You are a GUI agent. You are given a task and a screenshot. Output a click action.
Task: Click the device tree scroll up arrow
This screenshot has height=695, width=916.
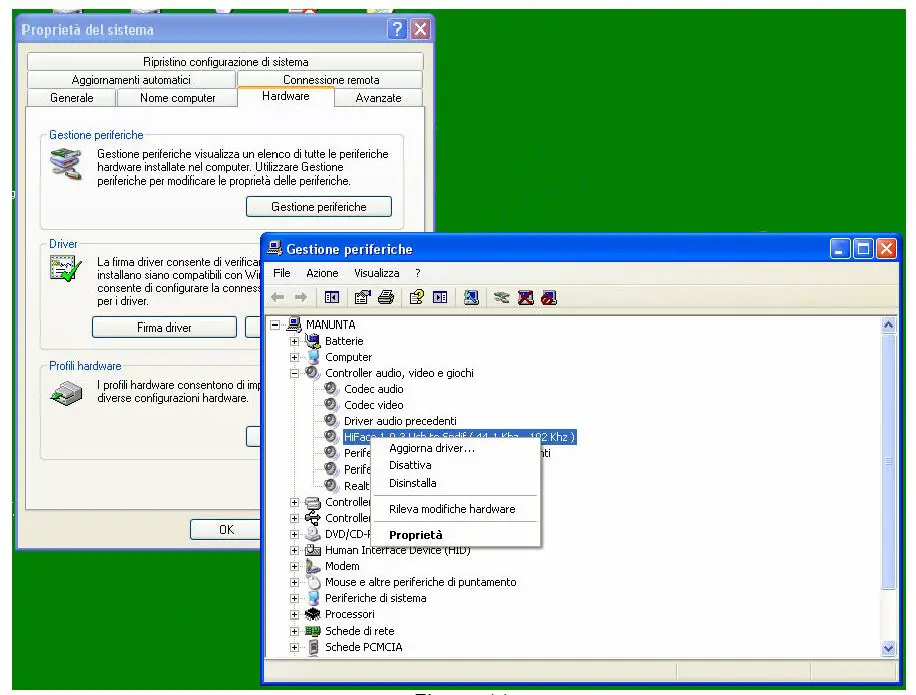pos(889,325)
